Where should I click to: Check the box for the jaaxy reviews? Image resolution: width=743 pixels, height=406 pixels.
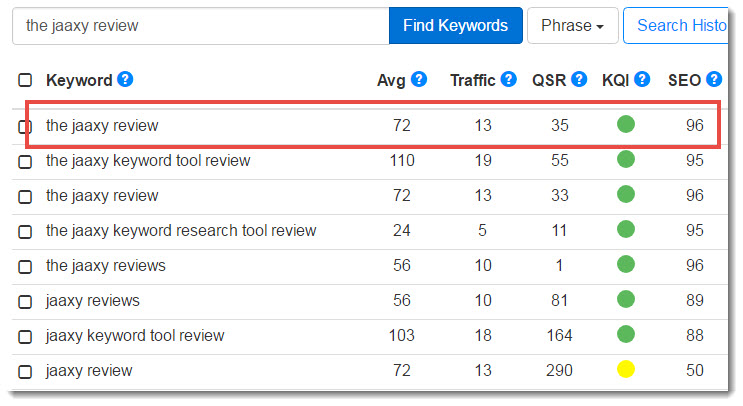[25, 267]
